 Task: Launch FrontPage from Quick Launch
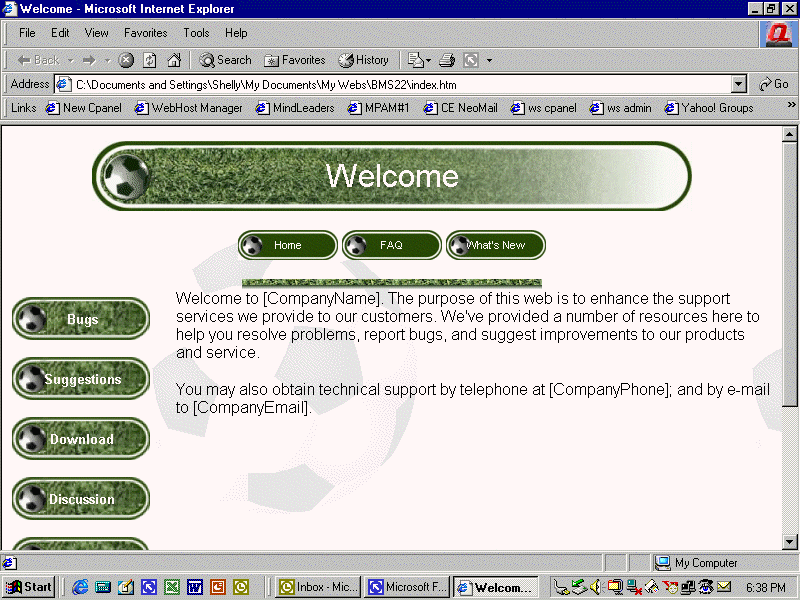[x=149, y=587]
